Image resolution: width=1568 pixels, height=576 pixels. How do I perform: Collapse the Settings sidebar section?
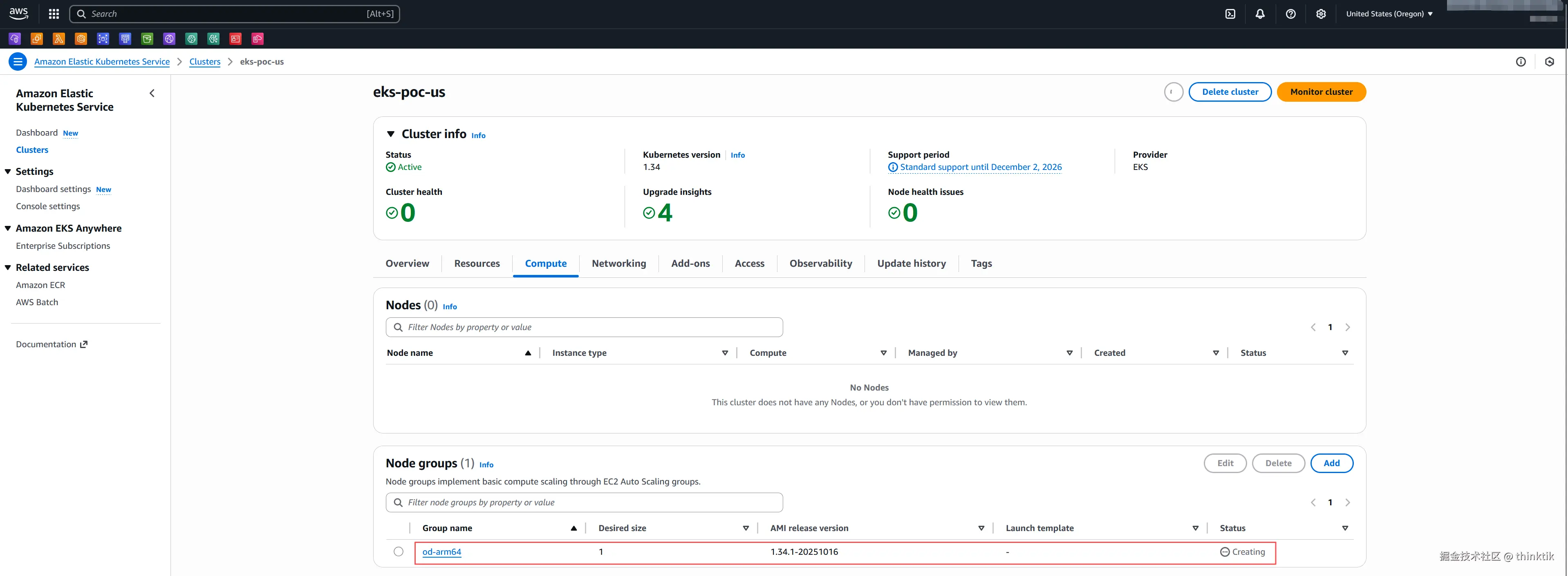(8, 172)
